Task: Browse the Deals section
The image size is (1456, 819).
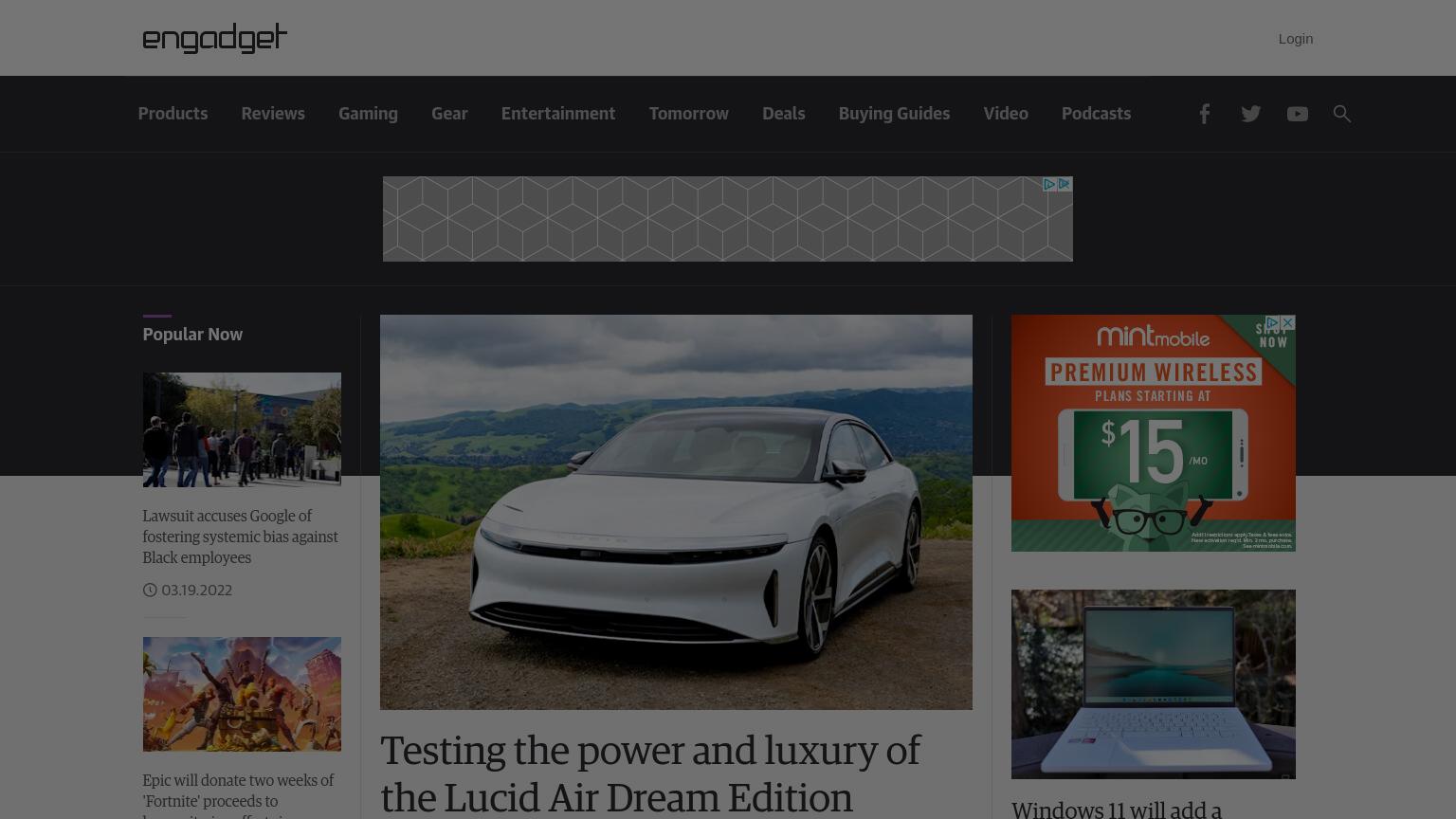Action: click(783, 114)
